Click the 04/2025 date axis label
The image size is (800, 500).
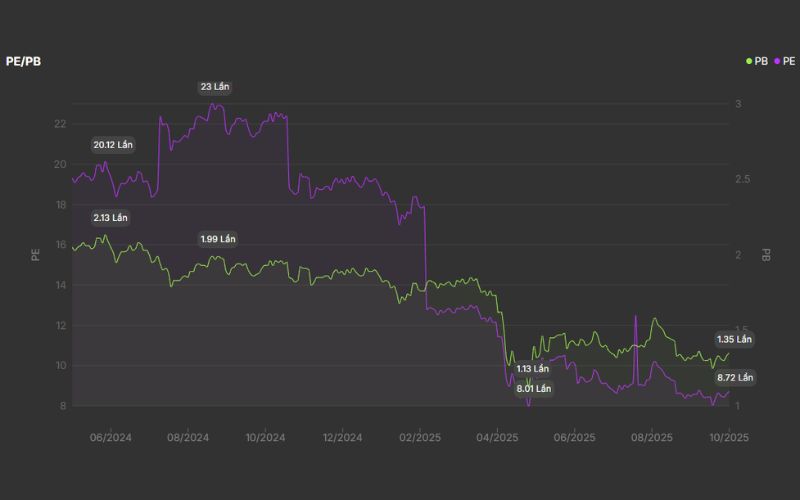point(497,437)
